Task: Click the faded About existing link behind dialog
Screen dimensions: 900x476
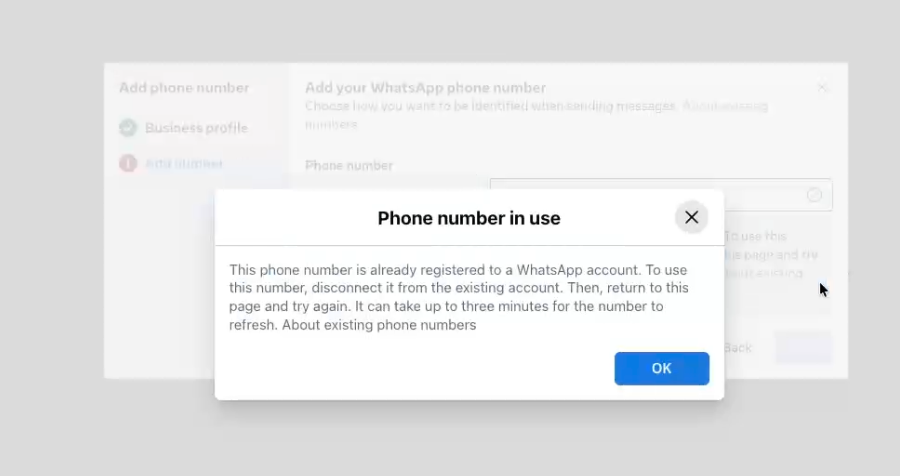Action: coord(763,273)
